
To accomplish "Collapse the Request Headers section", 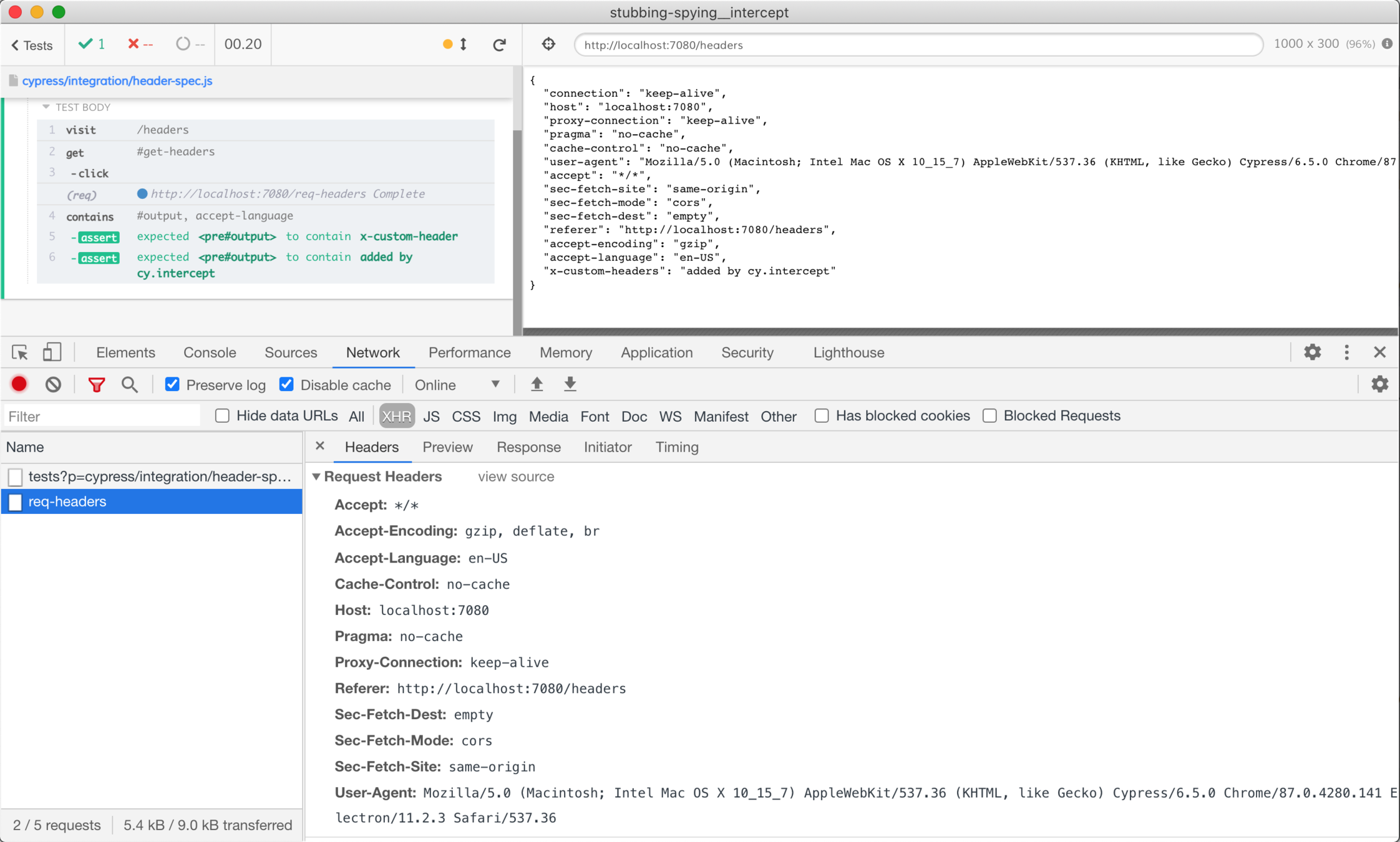I will coord(316,477).
